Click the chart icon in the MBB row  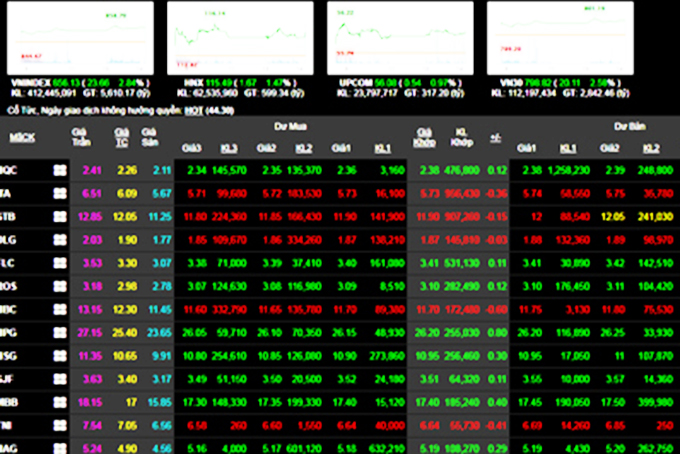59,401
